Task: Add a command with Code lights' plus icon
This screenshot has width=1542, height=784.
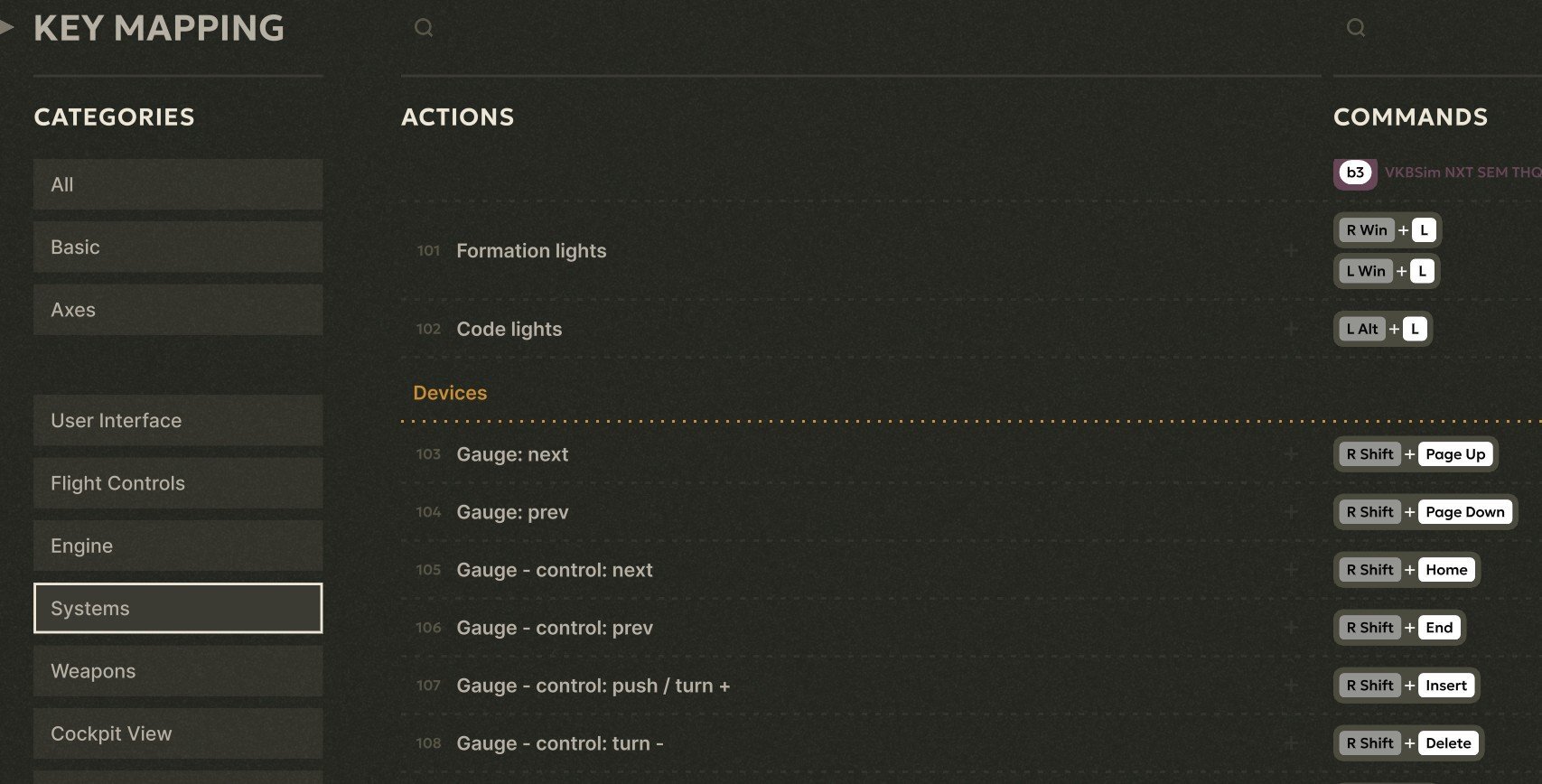Action: tap(1292, 329)
